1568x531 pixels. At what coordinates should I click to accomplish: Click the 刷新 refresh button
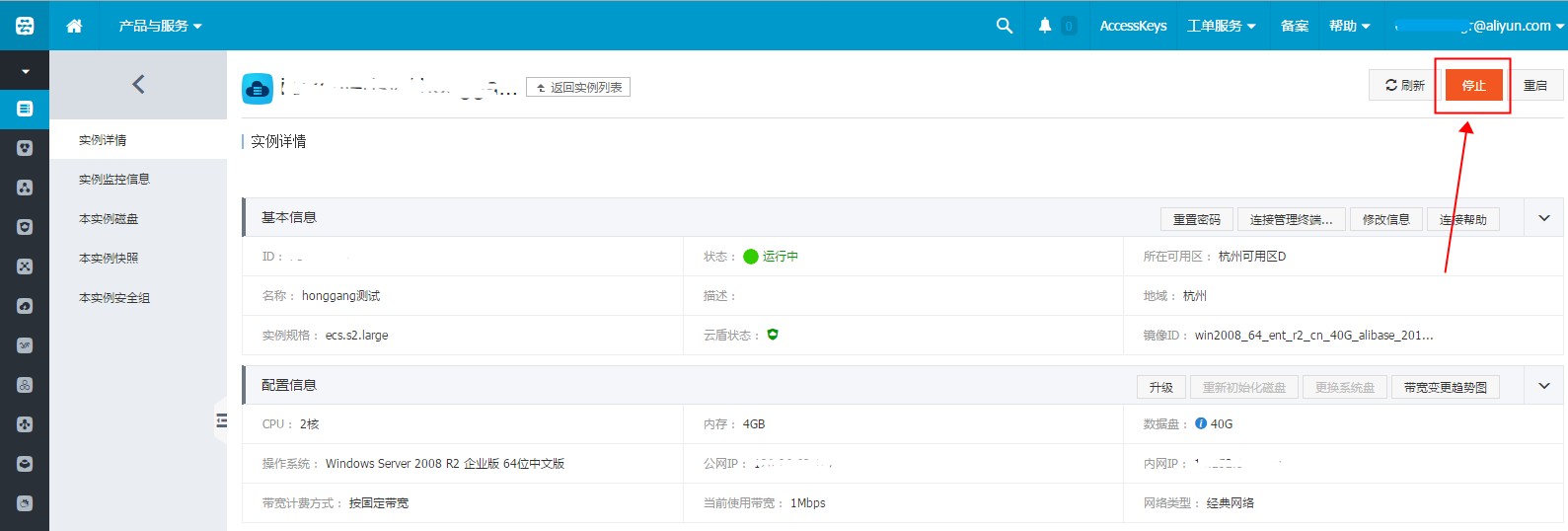click(x=1404, y=86)
